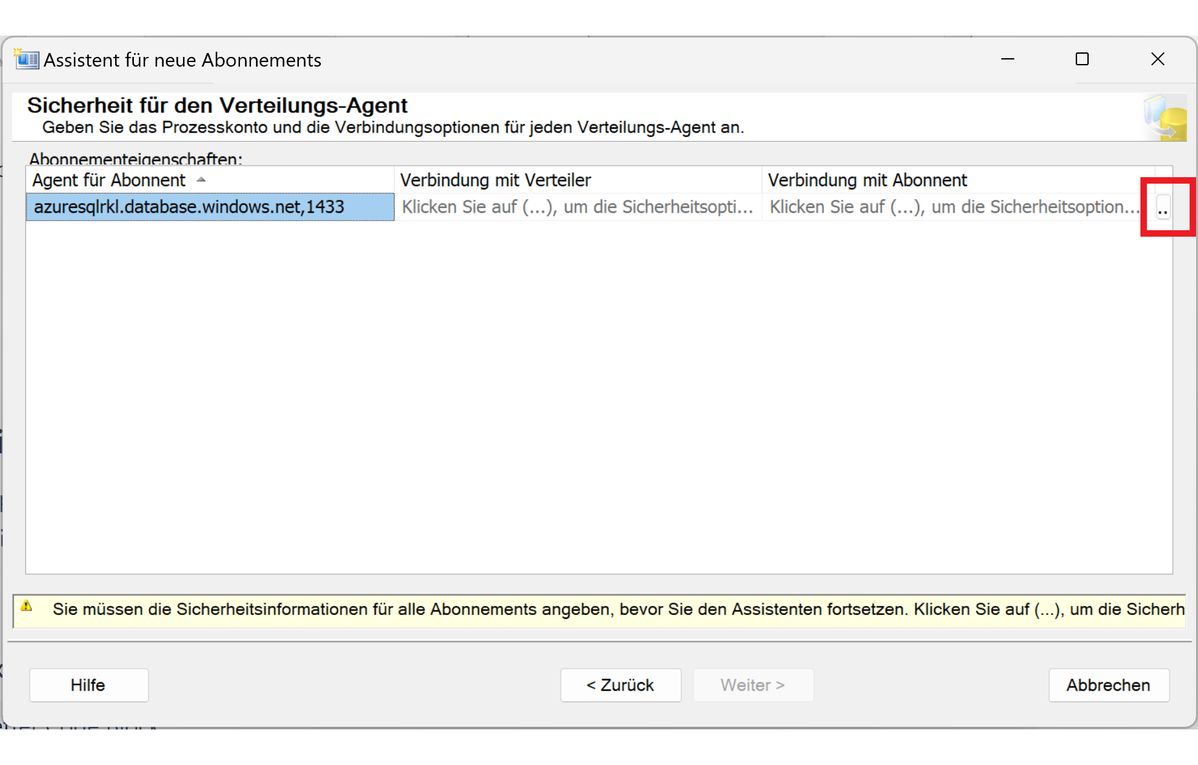1198x765 pixels.
Task: Click the disabled Weiter button
Action: [x=753, y=685]
